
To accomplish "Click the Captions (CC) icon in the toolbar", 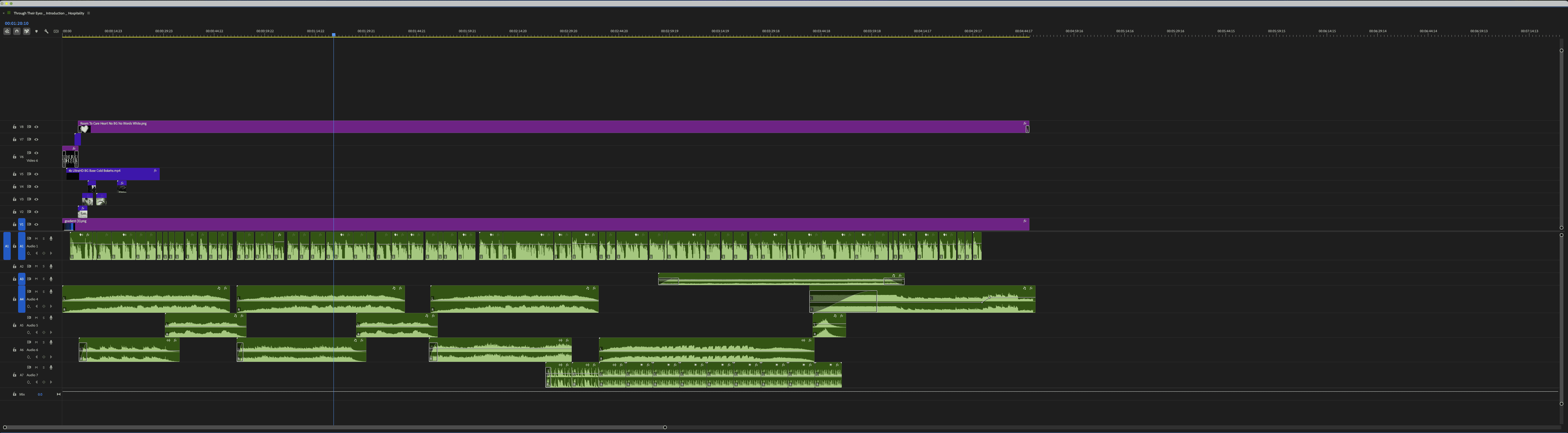I will 56,31.
